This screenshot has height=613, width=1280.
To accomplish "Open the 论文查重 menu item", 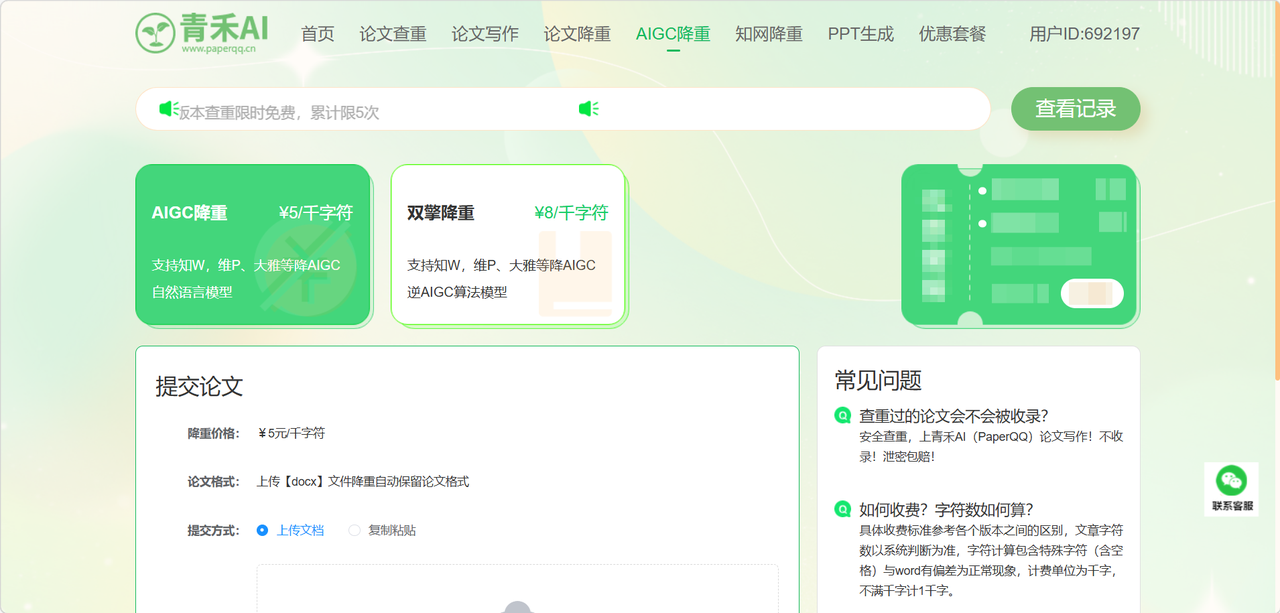I will pyautogui.click(x=393, y=34).
